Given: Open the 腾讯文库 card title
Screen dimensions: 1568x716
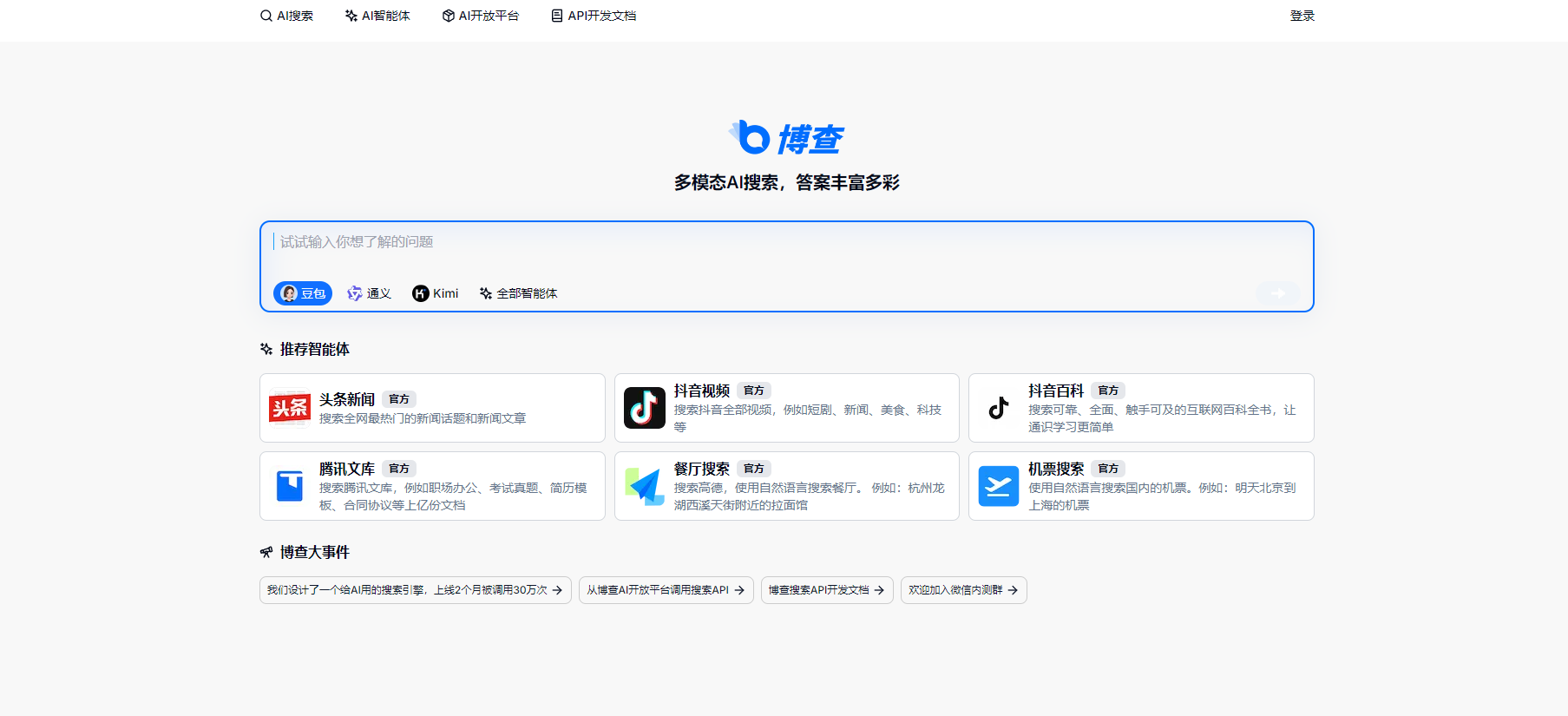Looking at the screenshot, I should tap(347, 469).
